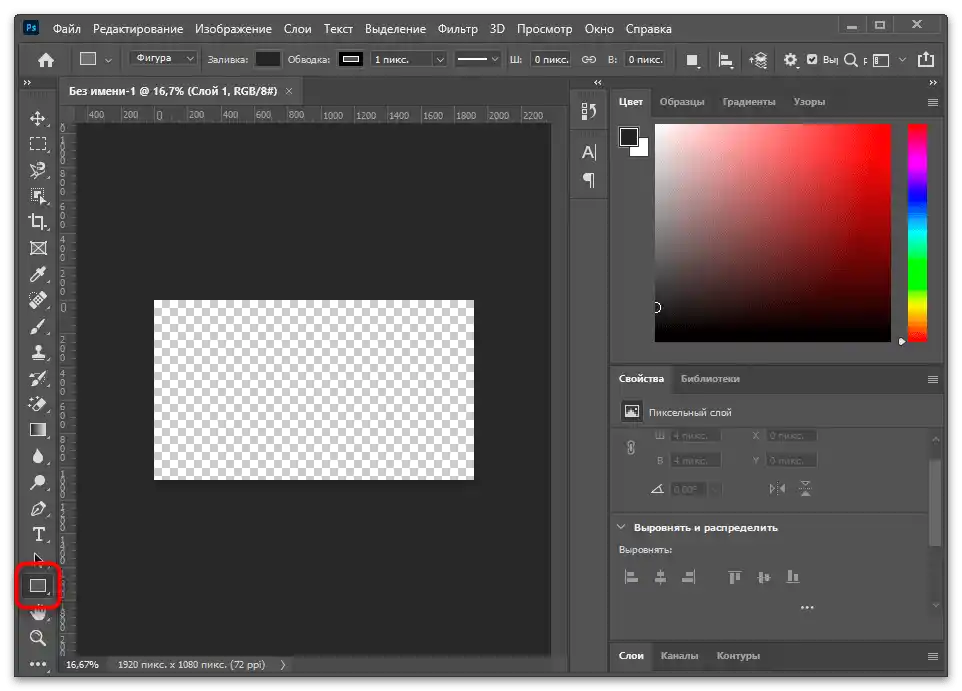The width and height of the screenshot is (962, 691).
Task: Select the Blur tool
Action: pos(38,457)
